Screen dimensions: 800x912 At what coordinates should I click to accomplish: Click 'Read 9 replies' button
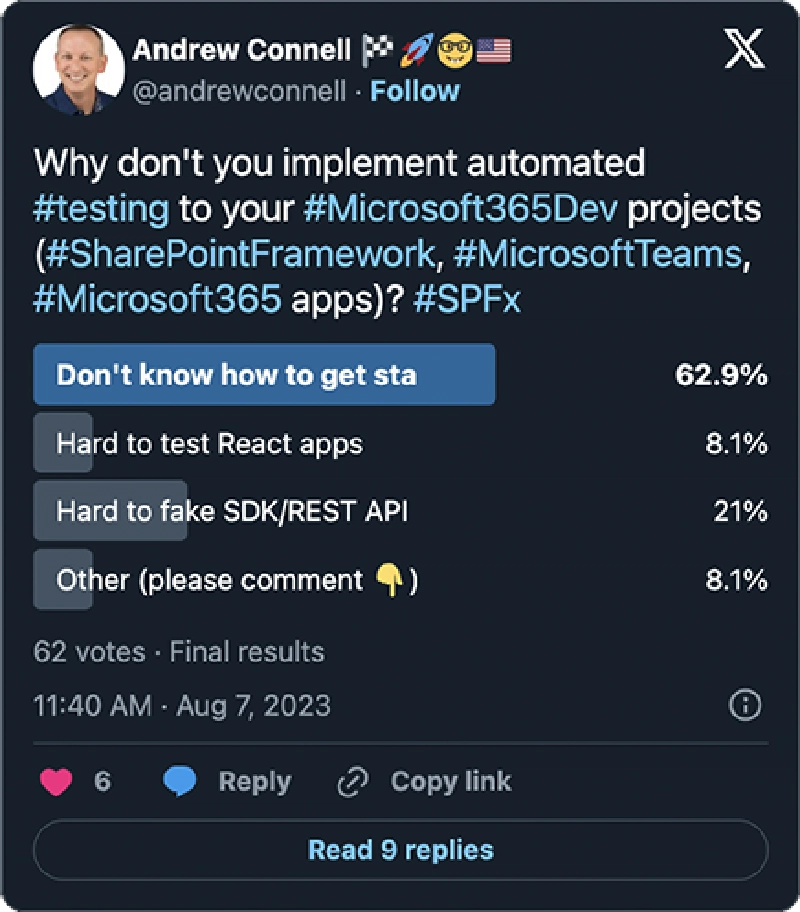click(400, 849)
